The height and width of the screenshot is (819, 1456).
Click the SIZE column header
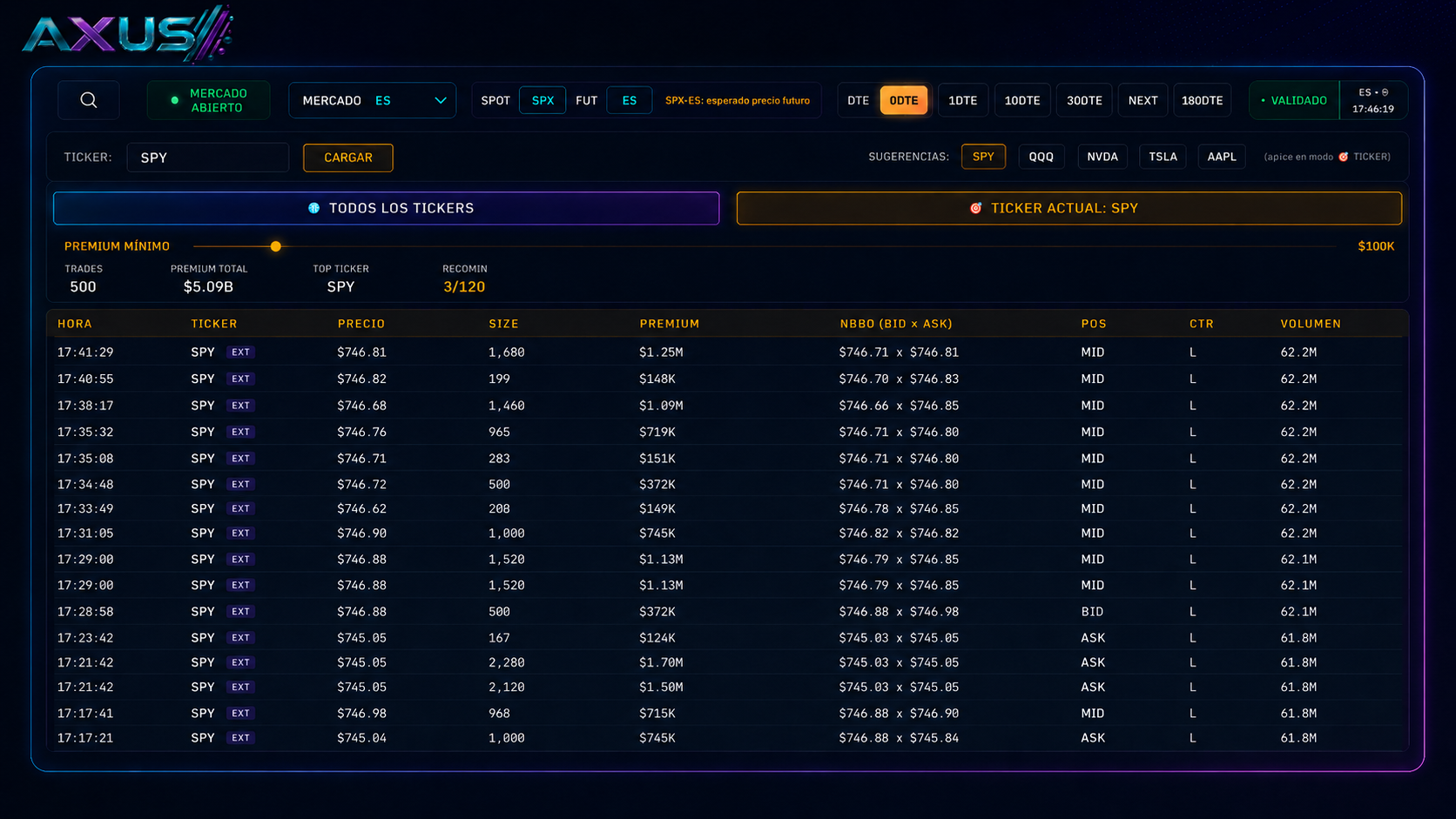[x=503, y=324]
